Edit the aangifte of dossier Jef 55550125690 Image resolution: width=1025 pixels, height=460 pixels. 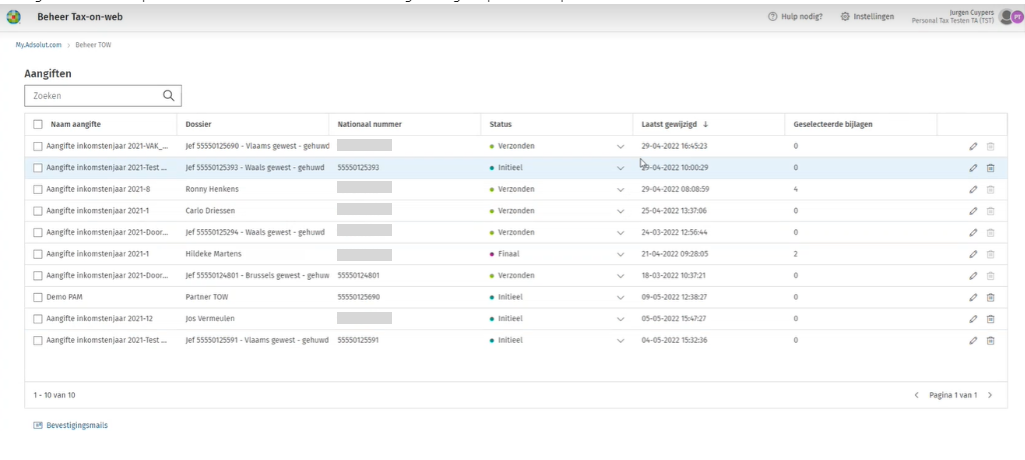(973, 146)
